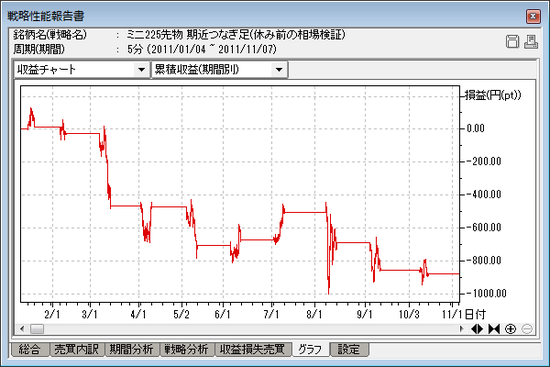Click the 8/1 date label
This screenshot has width=550, height=367.
coord(314,314)
